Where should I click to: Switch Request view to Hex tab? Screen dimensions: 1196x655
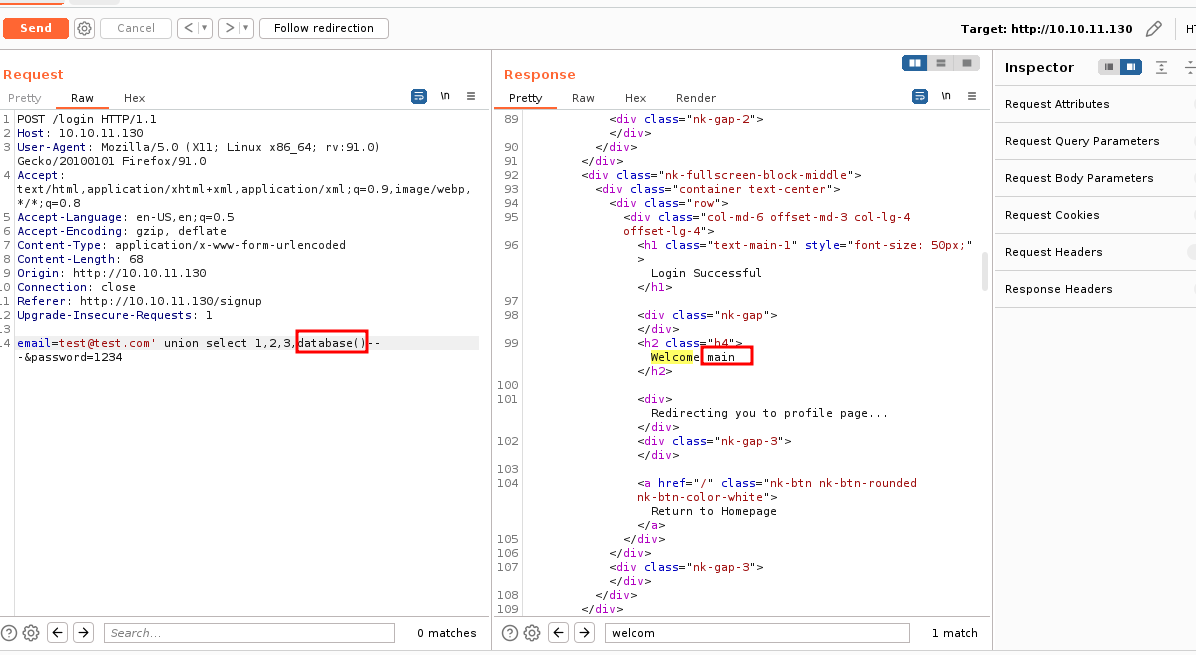coord(134,98)
